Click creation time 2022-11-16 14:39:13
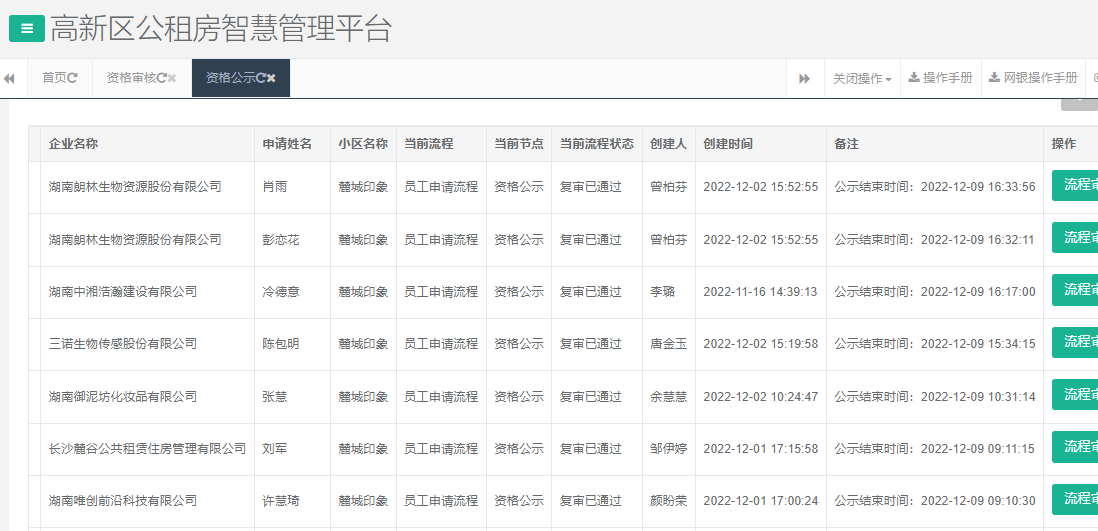The width and height of the screenshot is (1098, 531). click(760, 291)
